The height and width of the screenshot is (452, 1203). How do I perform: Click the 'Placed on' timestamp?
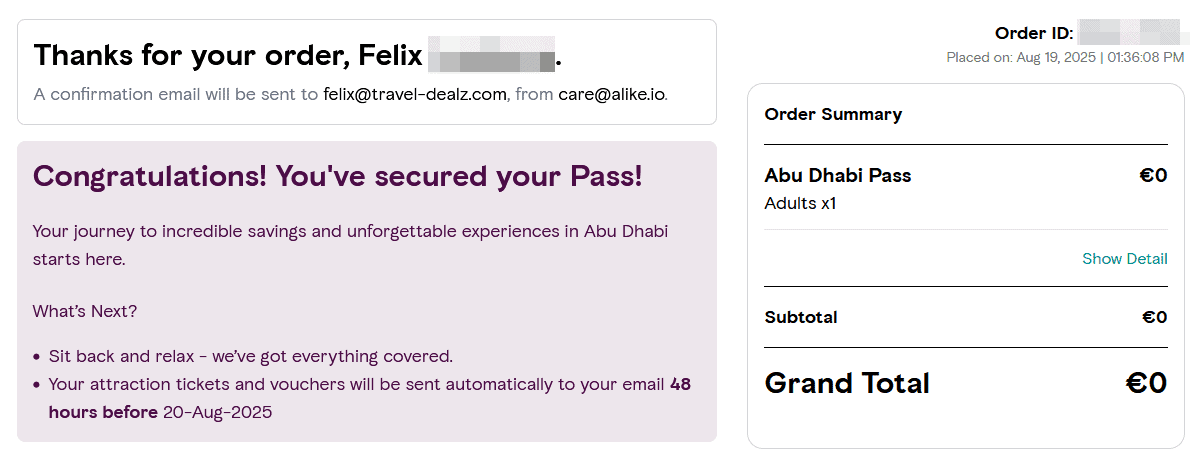pos(1065,58)
